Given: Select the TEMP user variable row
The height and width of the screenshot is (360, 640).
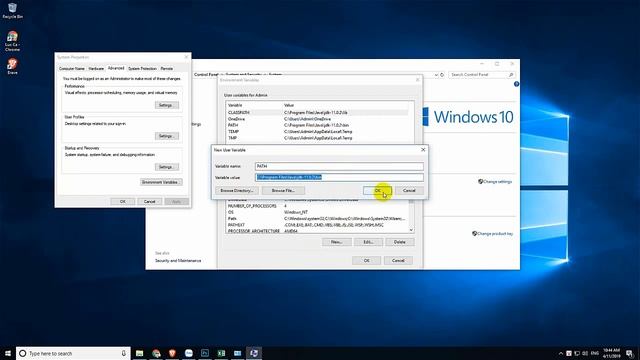Looking at the screenshot, I should 317,131.
